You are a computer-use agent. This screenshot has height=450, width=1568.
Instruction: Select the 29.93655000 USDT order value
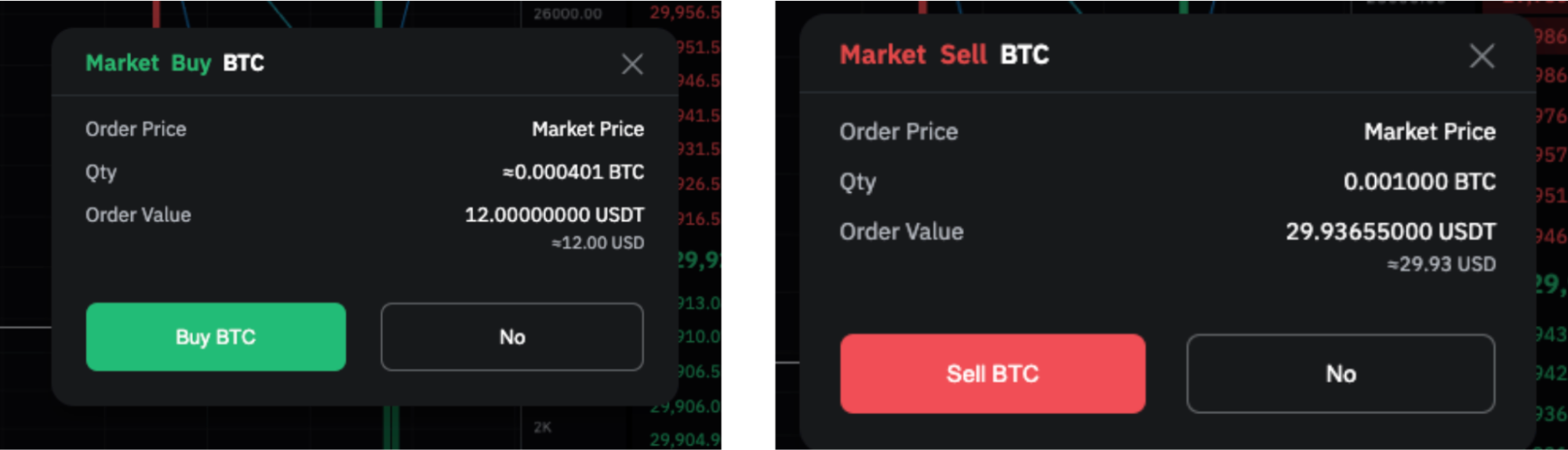pos(1390,232)
